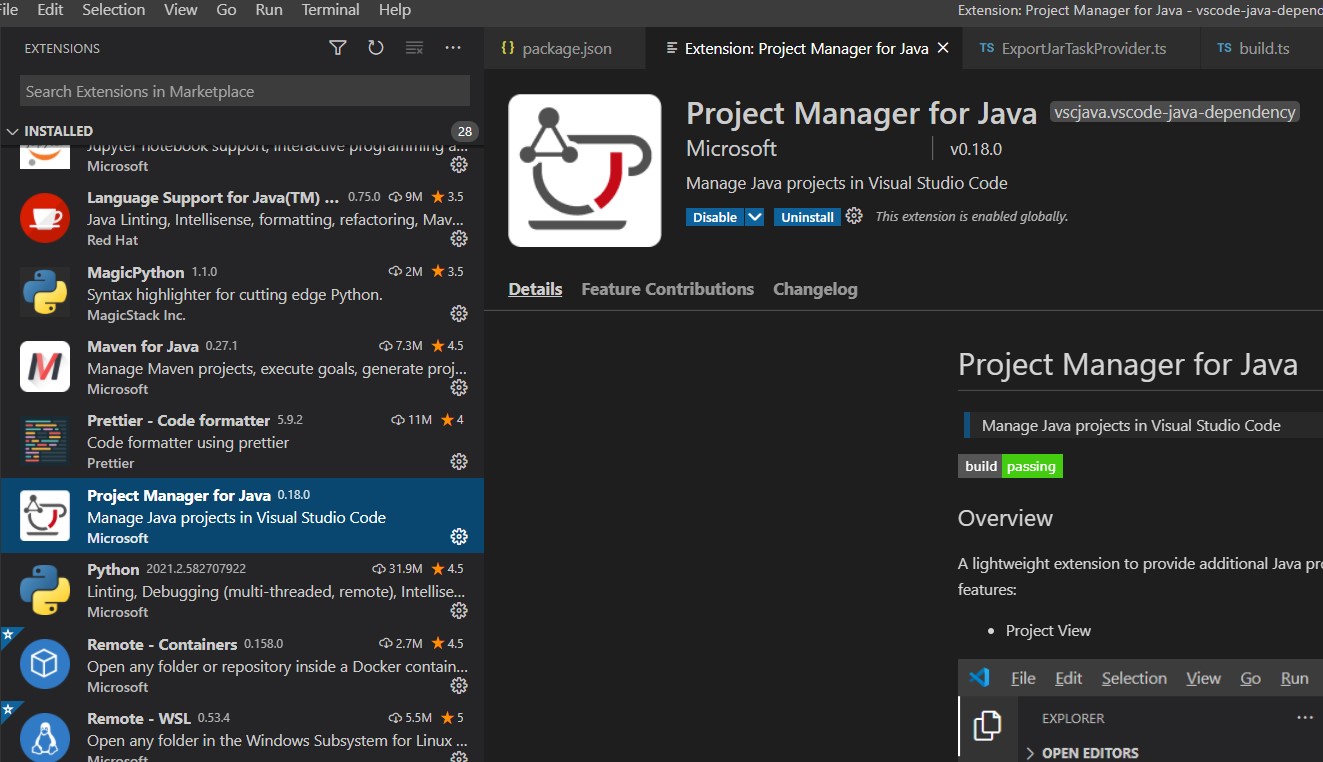Open the Help menu
This screenshot has width=1323, height=762.
click(x=395, y=10)
